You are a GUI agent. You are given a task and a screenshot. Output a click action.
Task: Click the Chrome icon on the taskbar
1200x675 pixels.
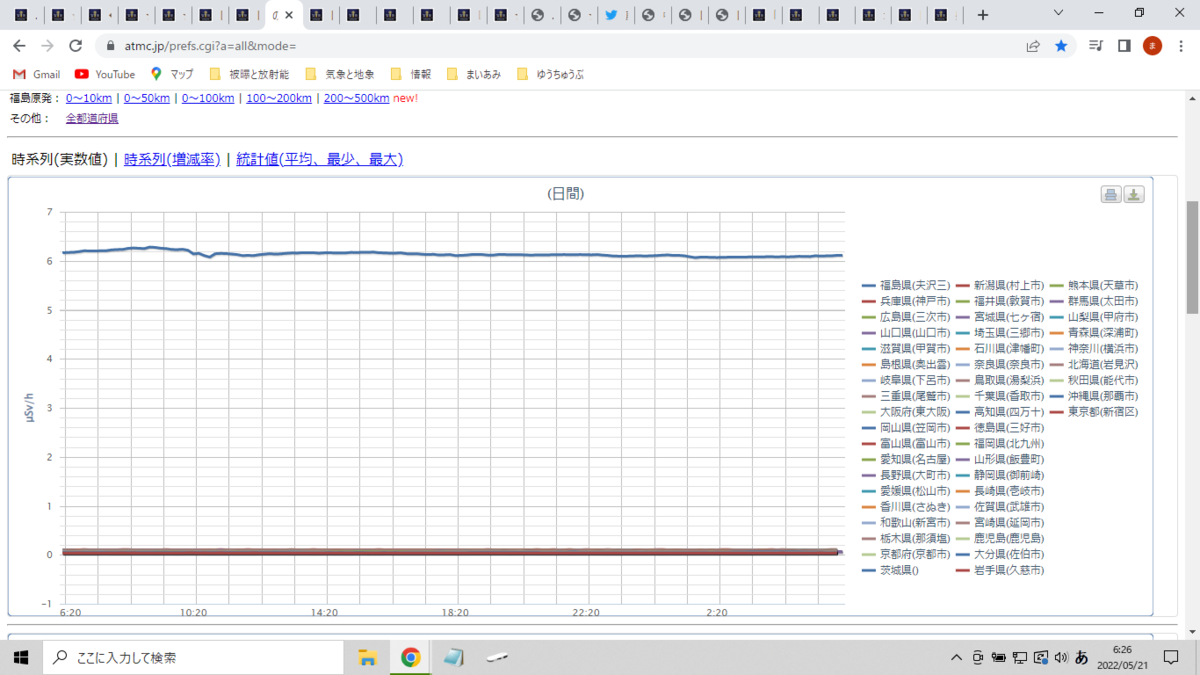click(x=410, y=657)
